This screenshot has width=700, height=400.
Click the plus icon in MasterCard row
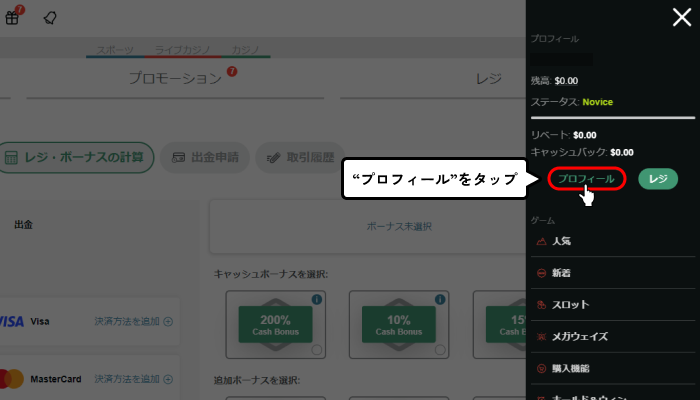pyautogui.click(x=168, y=379)
